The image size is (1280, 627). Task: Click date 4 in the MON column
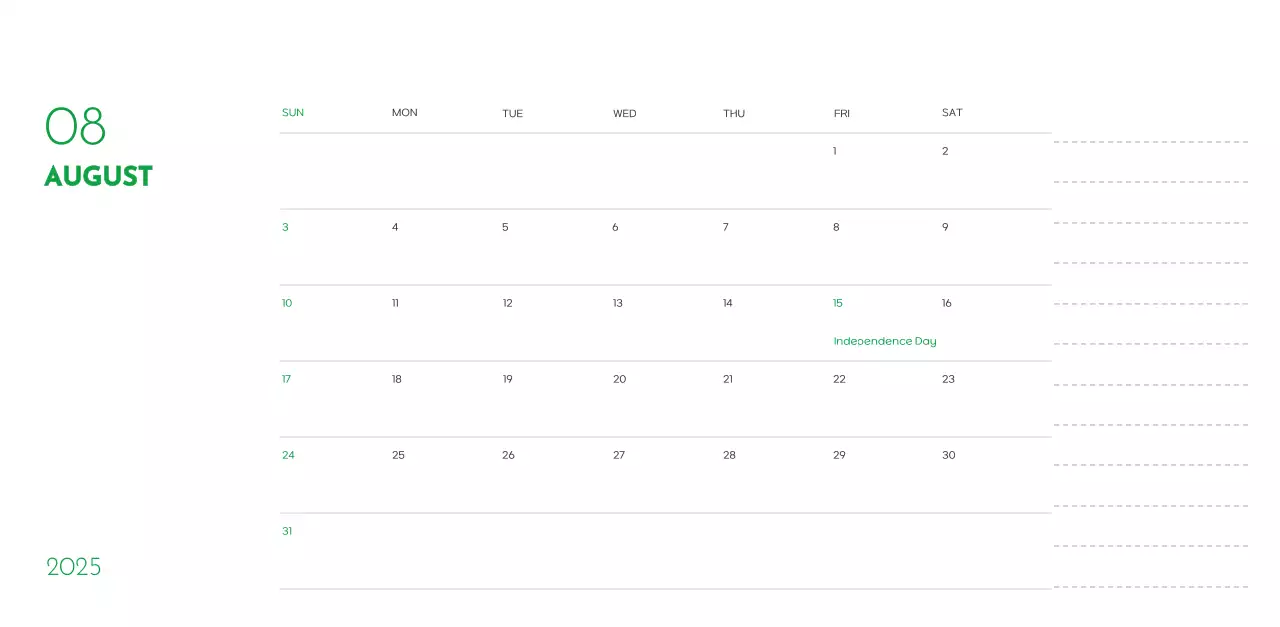394,226
